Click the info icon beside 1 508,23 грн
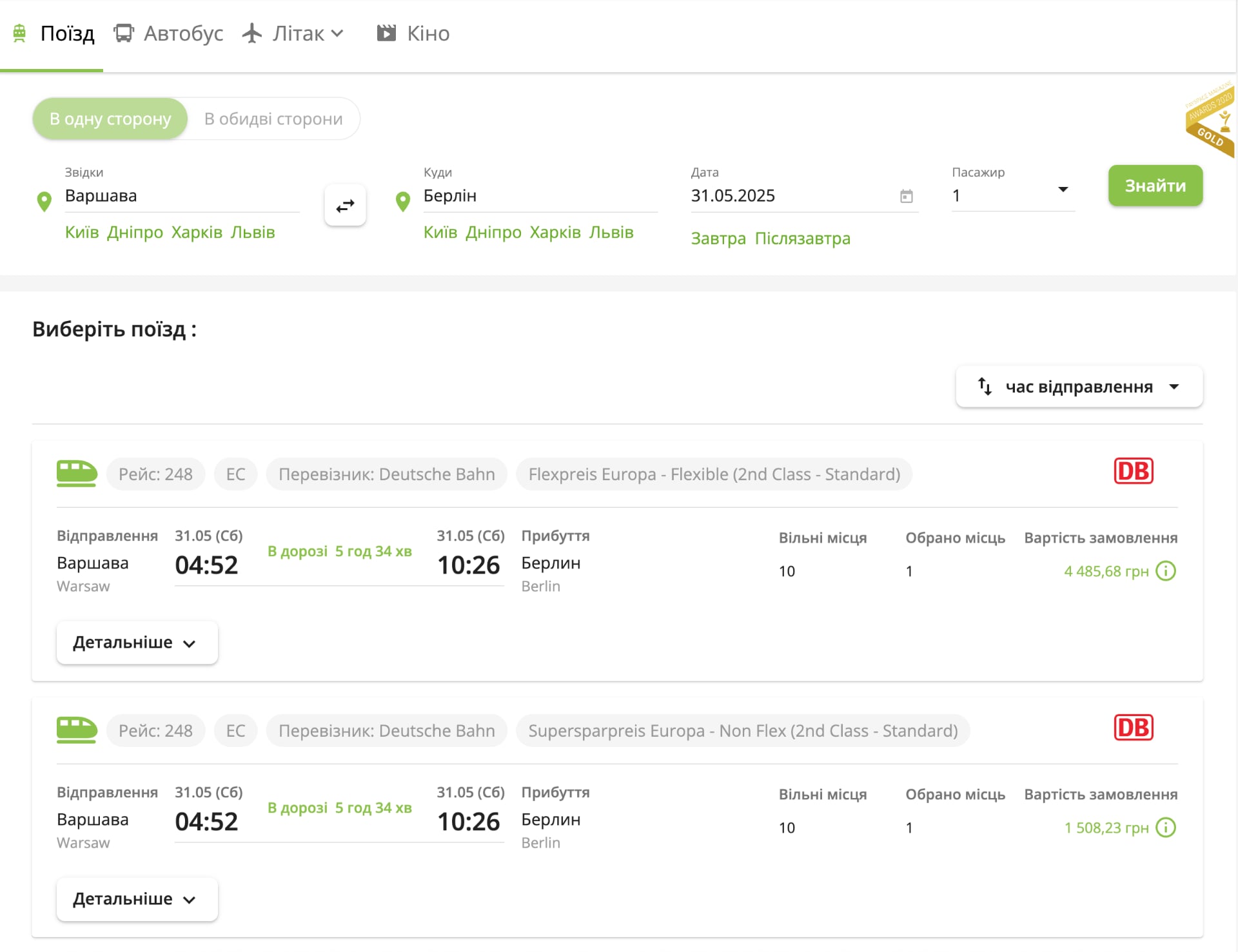1238x952 pixels. 1166,828
